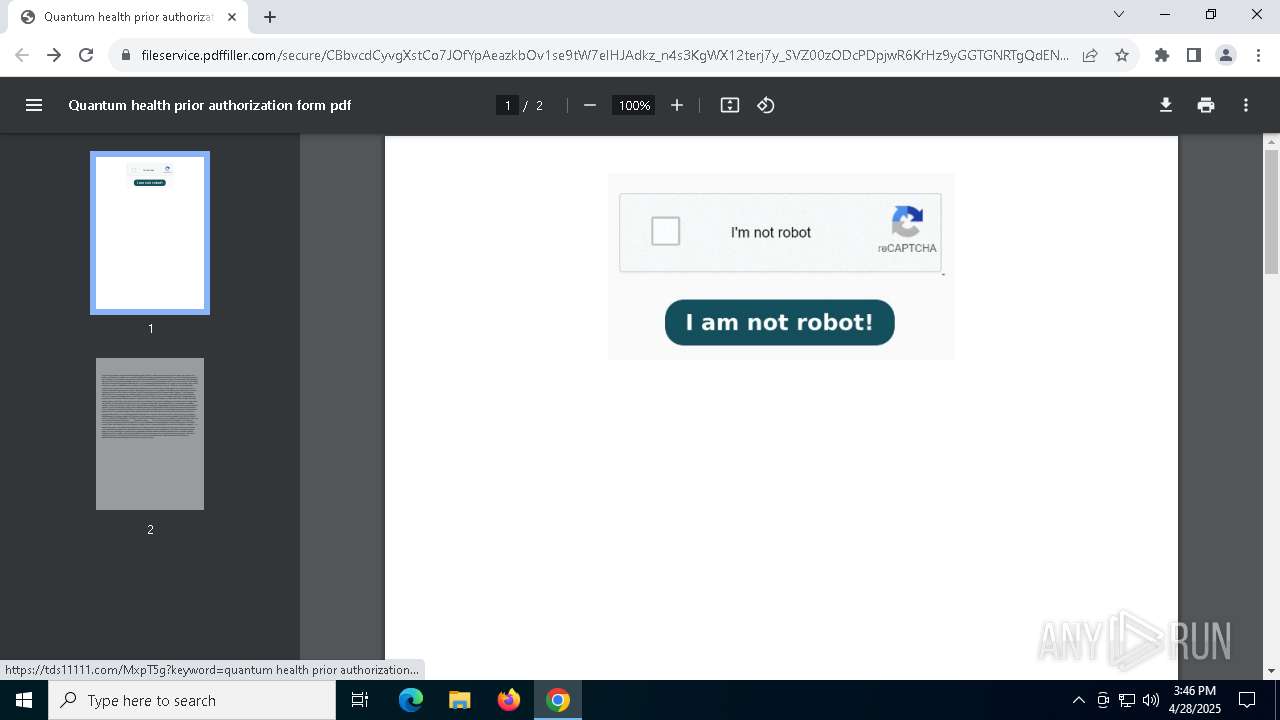Launch Microsoft Edge from taskbar
The width and height of the screenshot is (1280, 720).
coord(411,700)
